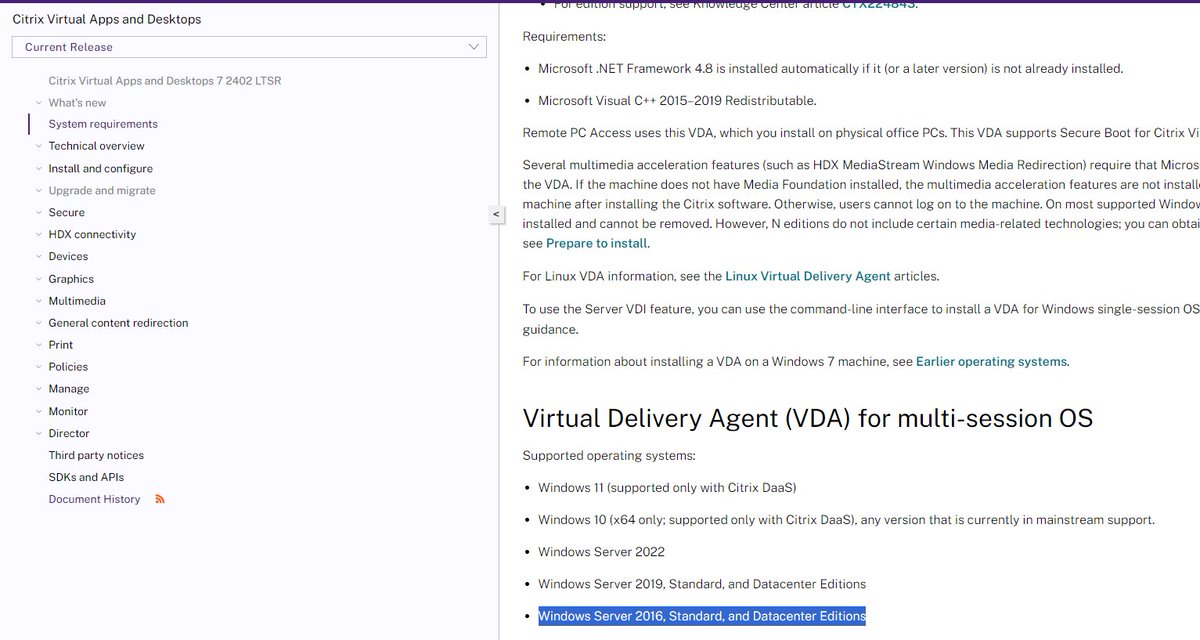Click the RSS feed icon beside Document History
This screenshot has width=1200, height=640.
(160, 499)
